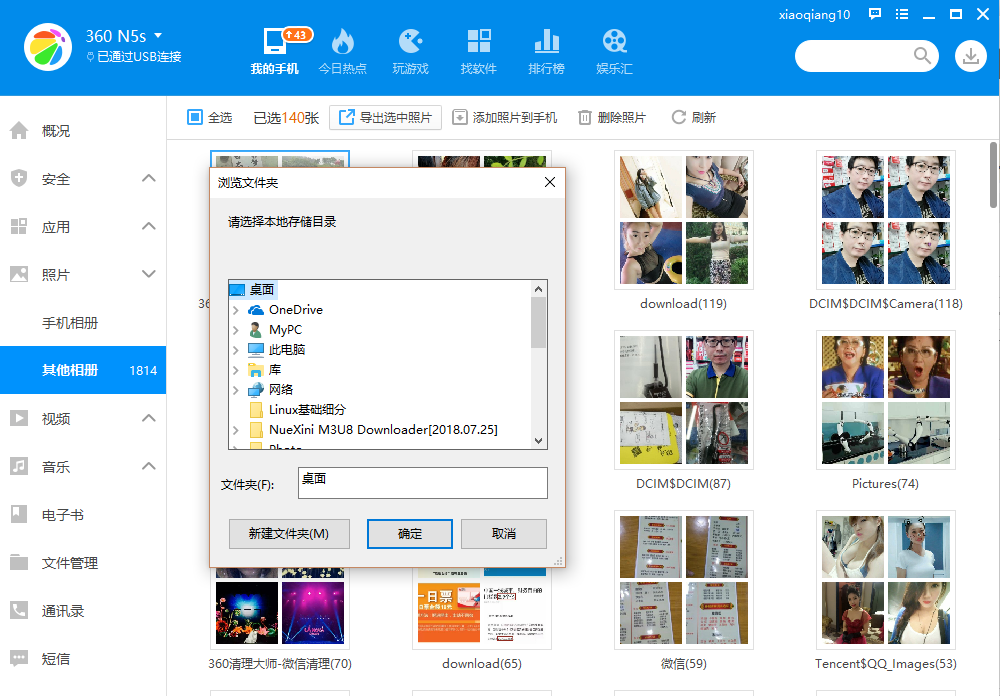This screenshot has height=696, width=1000.
Task: Select 网络 in folder tree
Action: coord(281,390)
